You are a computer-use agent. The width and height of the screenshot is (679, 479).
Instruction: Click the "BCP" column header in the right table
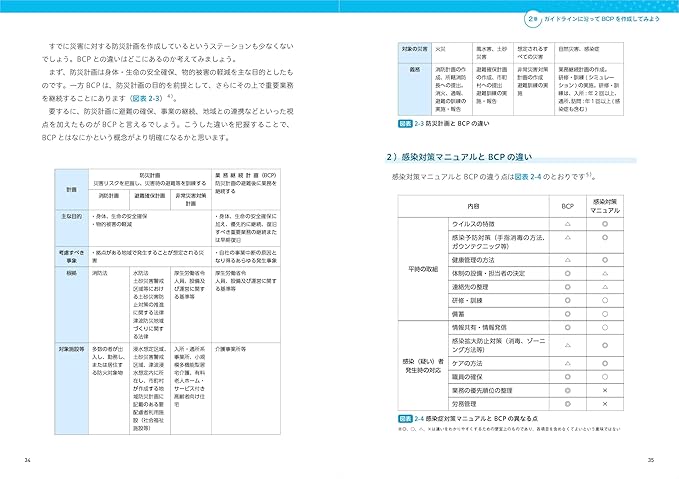point(567,207)
